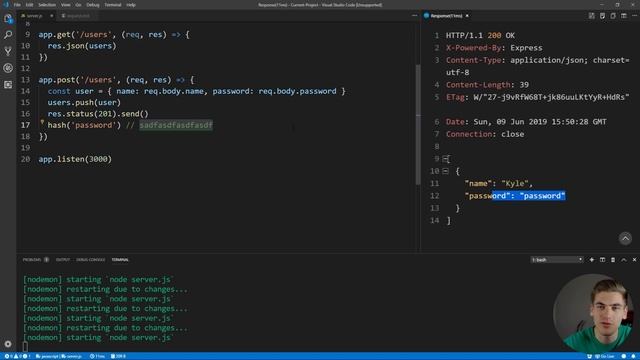Switch to the Output panel tab

(x=62, y=260)
